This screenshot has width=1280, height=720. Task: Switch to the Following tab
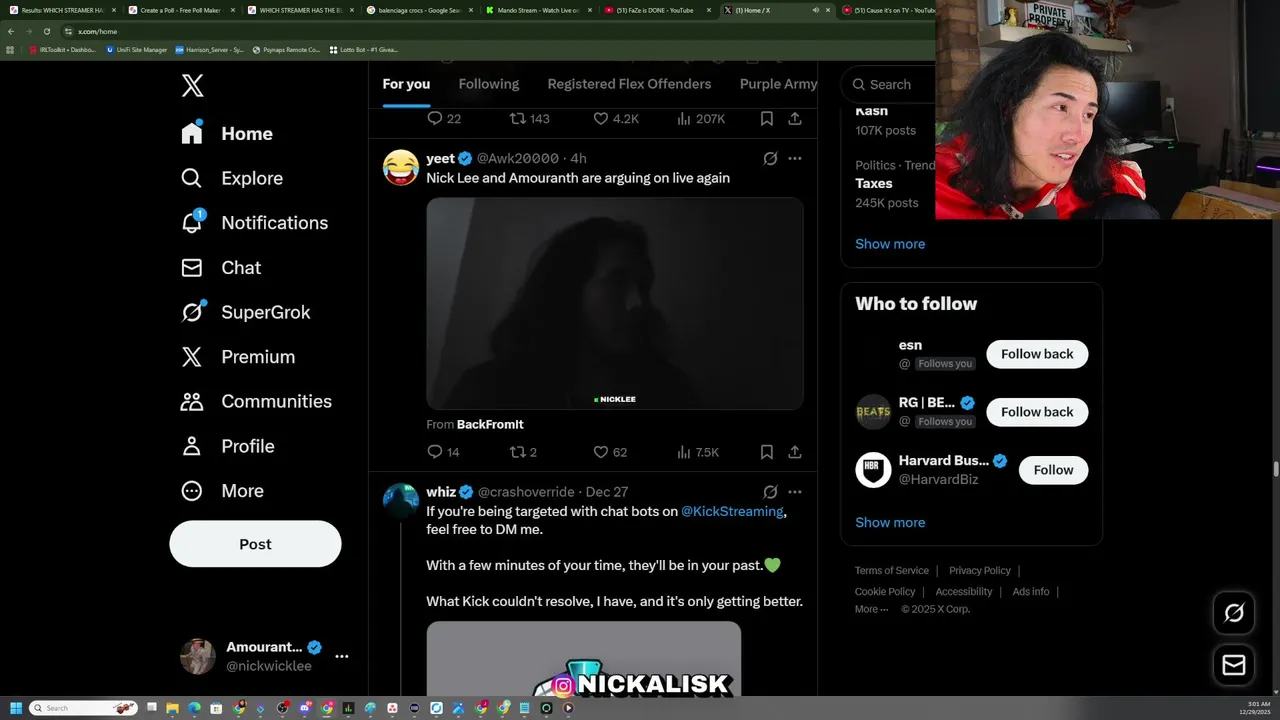[x=489, y=84]
